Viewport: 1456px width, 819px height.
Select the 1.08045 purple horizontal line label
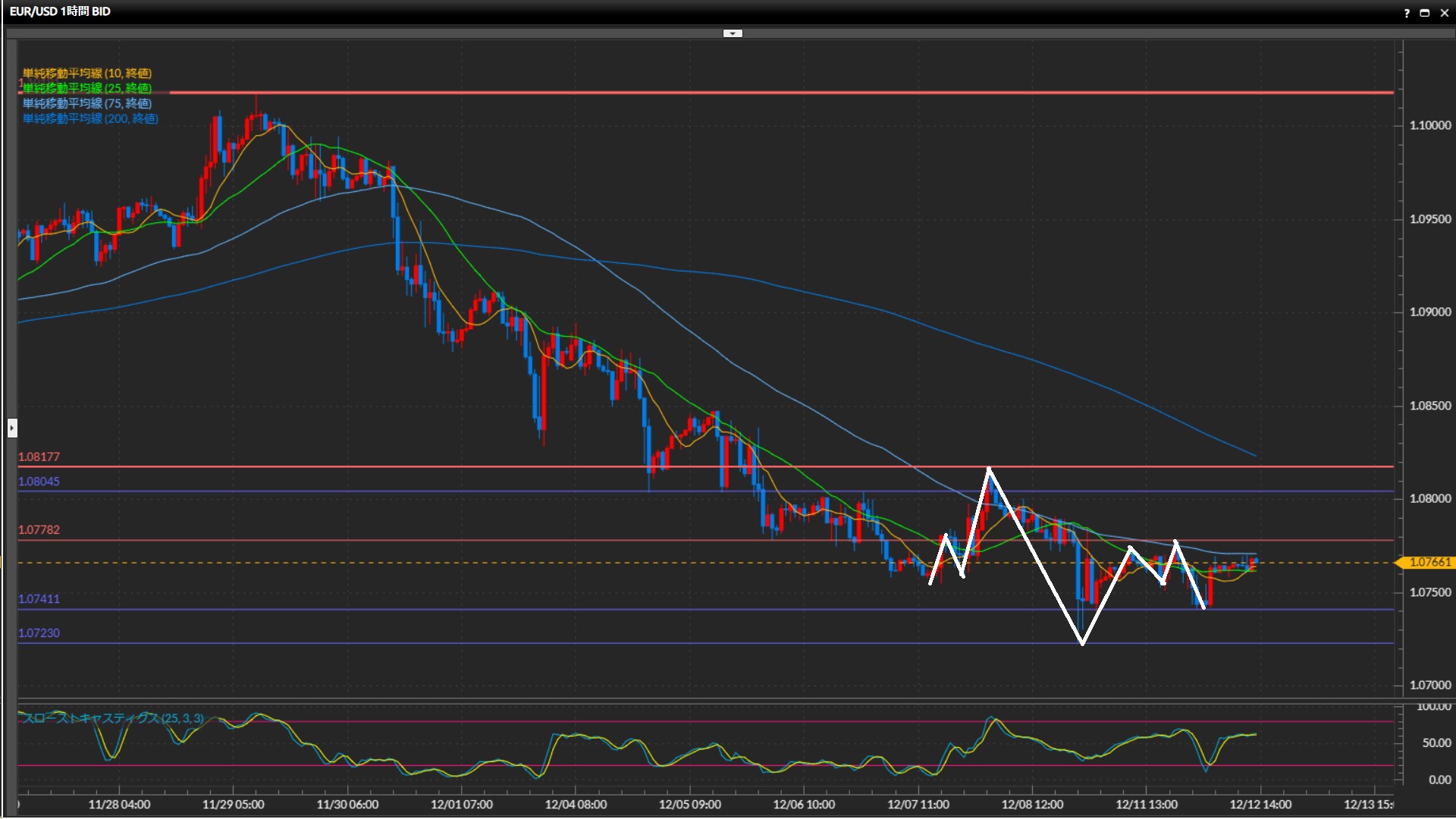coord(39,481)
